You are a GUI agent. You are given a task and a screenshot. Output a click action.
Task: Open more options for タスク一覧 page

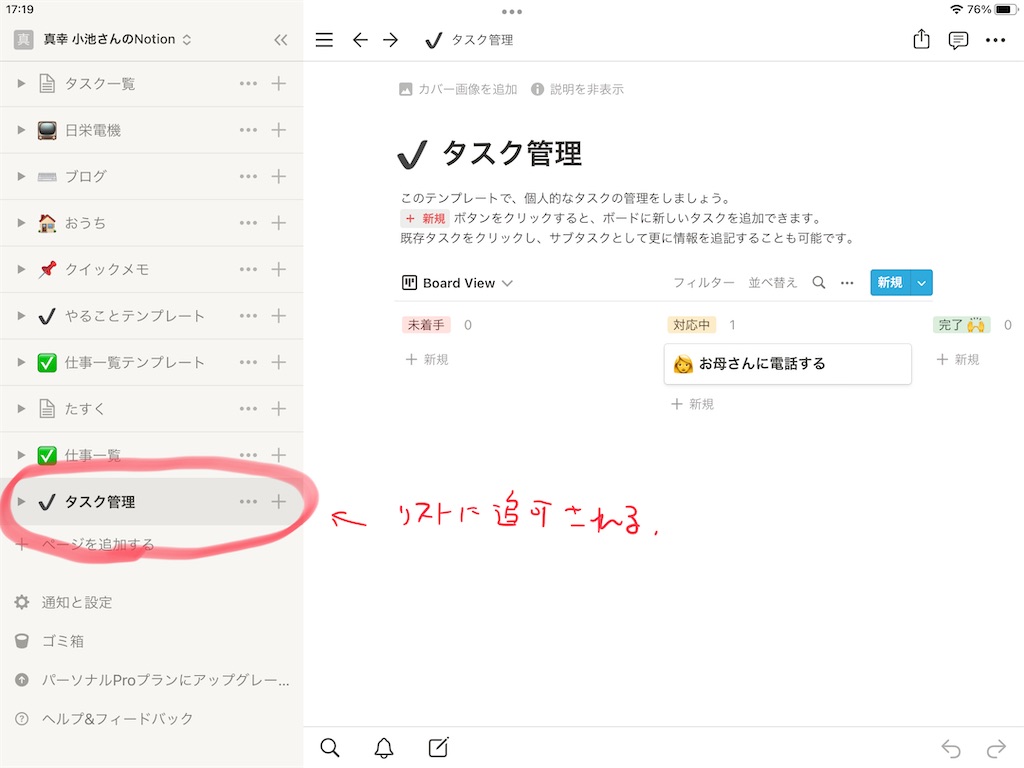[248, 84]
